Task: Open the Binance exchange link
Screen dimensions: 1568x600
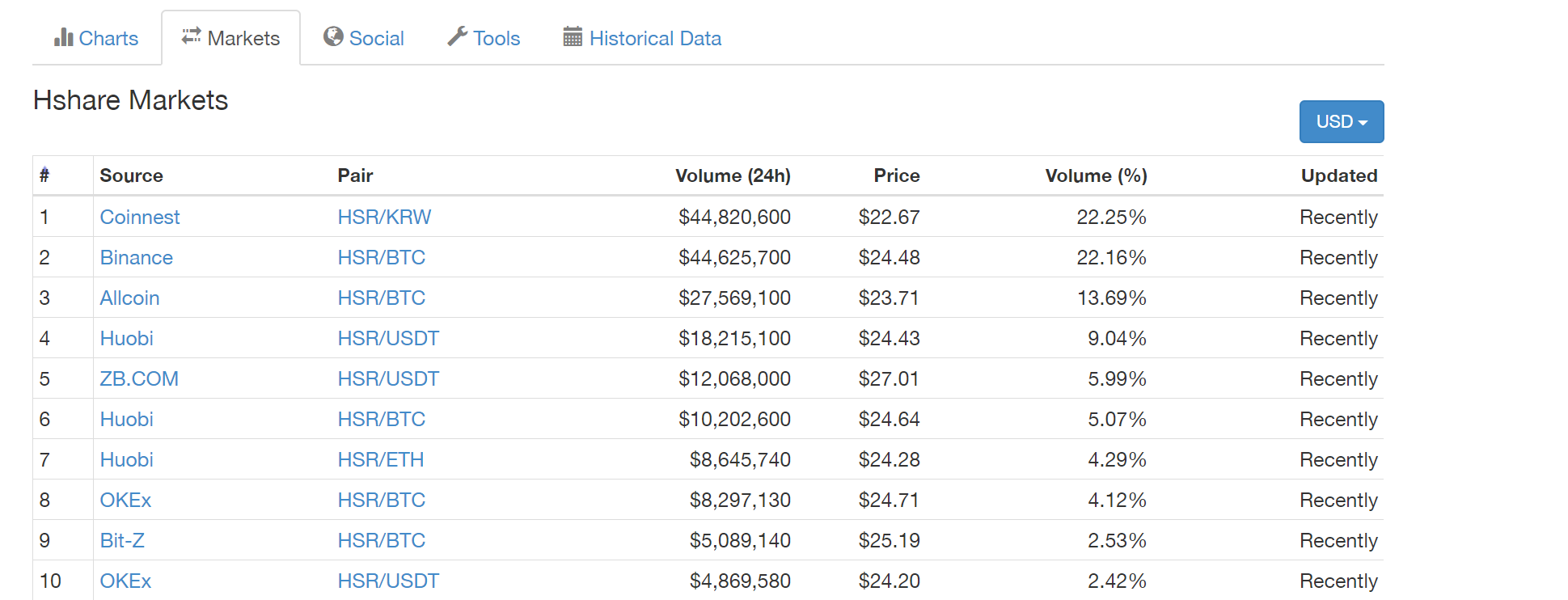Action: coord(136,257)
